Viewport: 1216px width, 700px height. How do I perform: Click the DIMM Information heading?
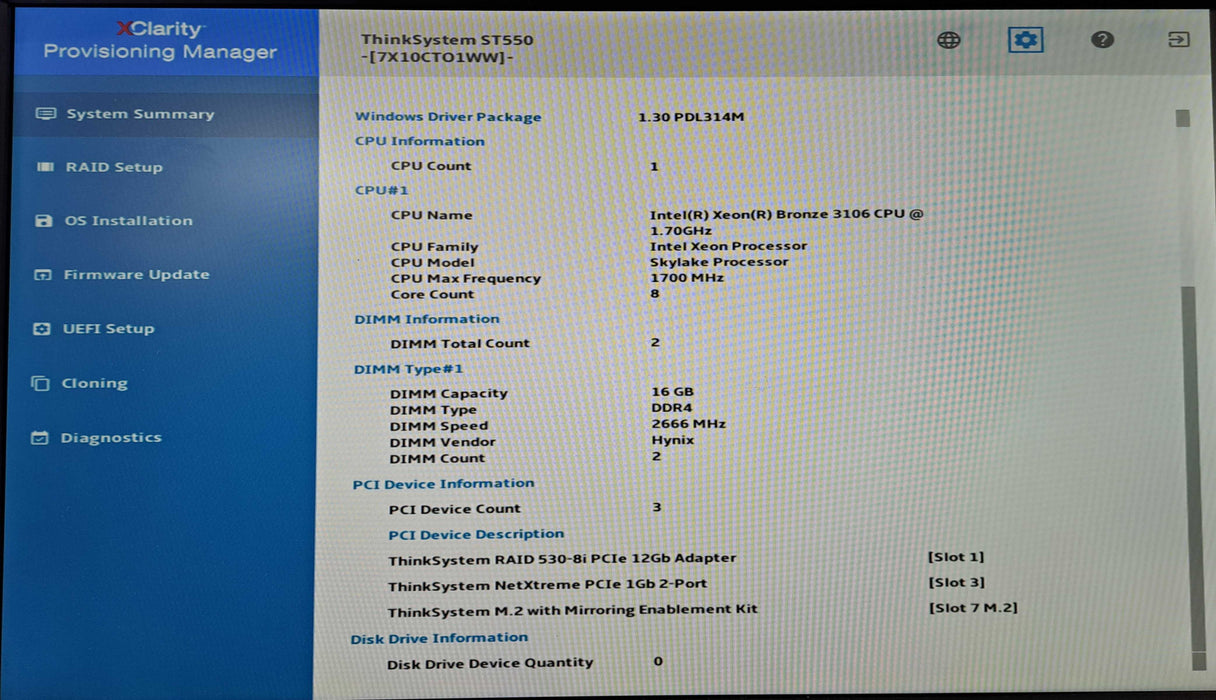[427, 319]
